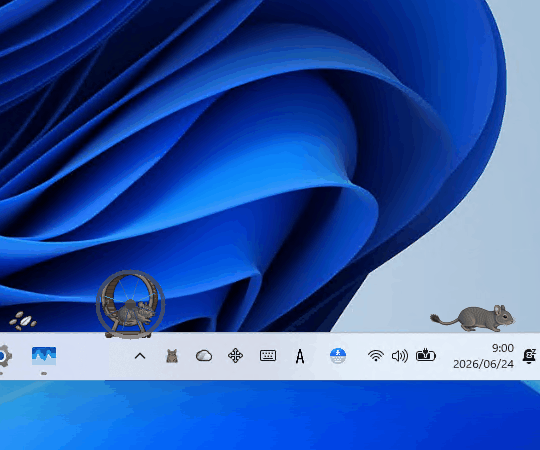
Task: Open notification bell with do-not-disturb badge
Action: click(529, 356)
